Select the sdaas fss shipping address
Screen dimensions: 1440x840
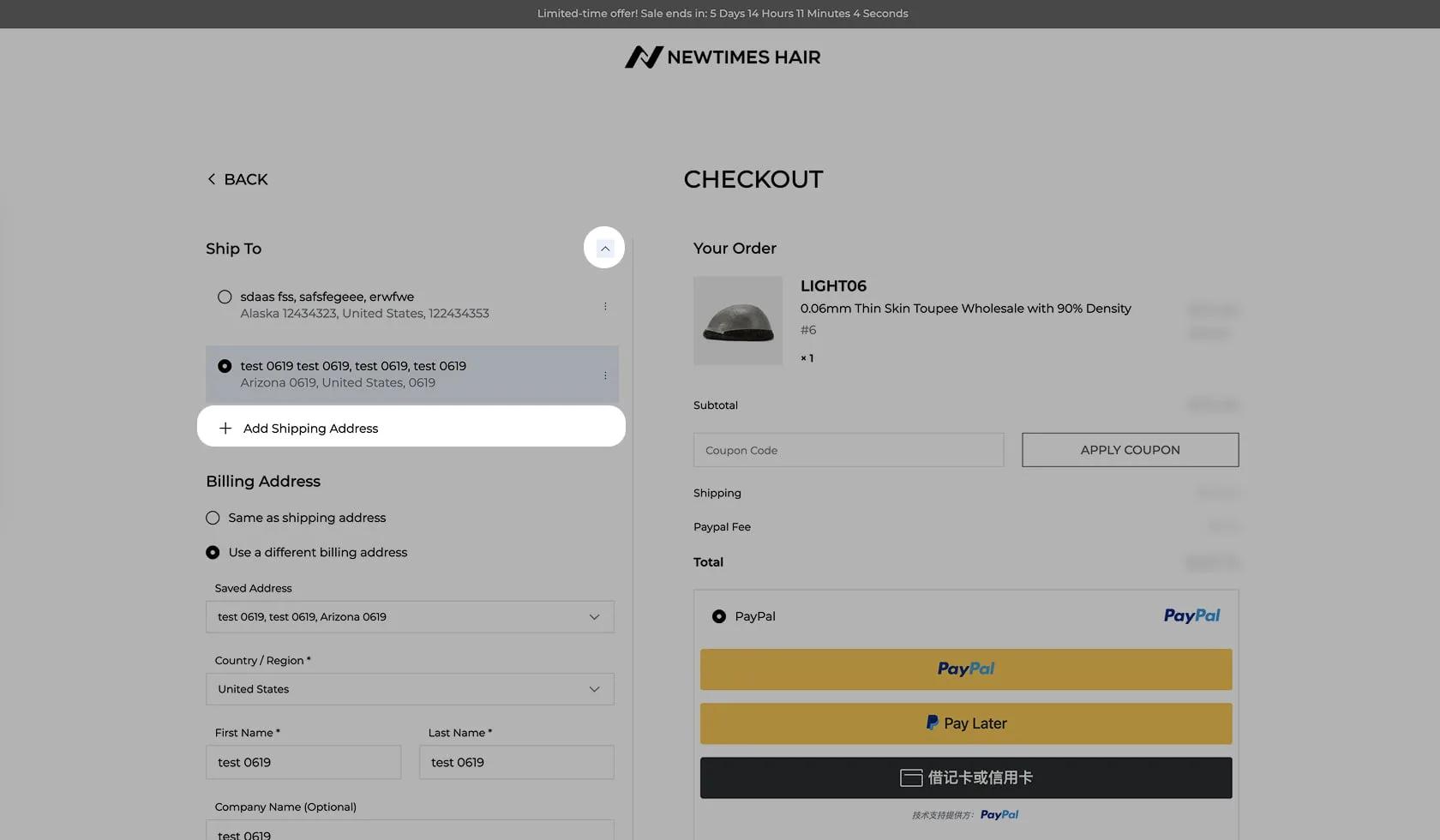click(x=225, y=297)
